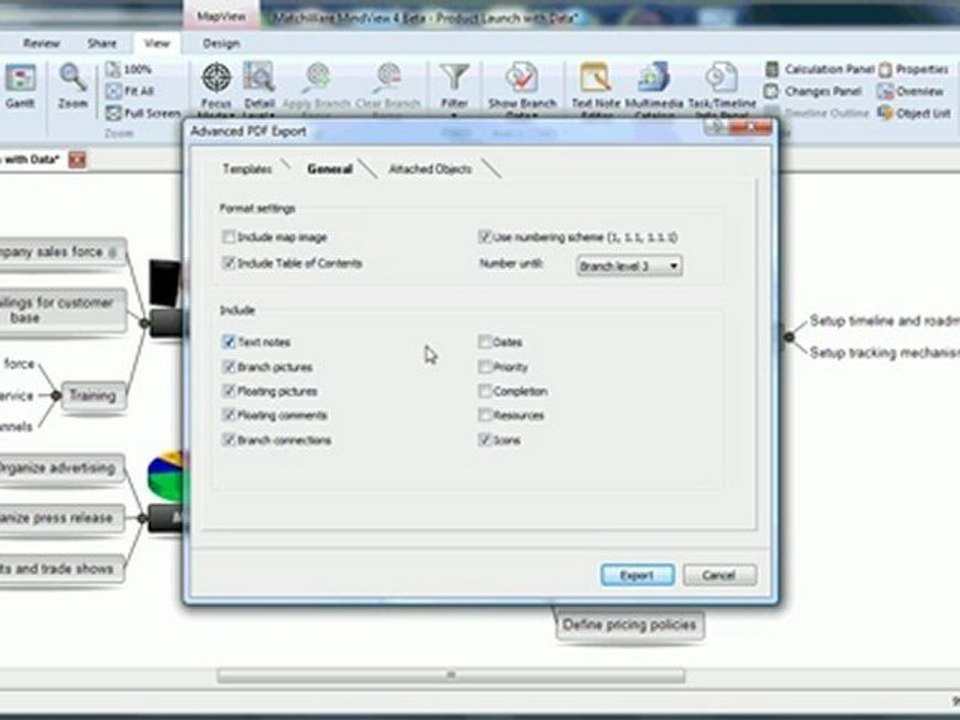Select Setup tracking mechanism branch

(884, 353)
